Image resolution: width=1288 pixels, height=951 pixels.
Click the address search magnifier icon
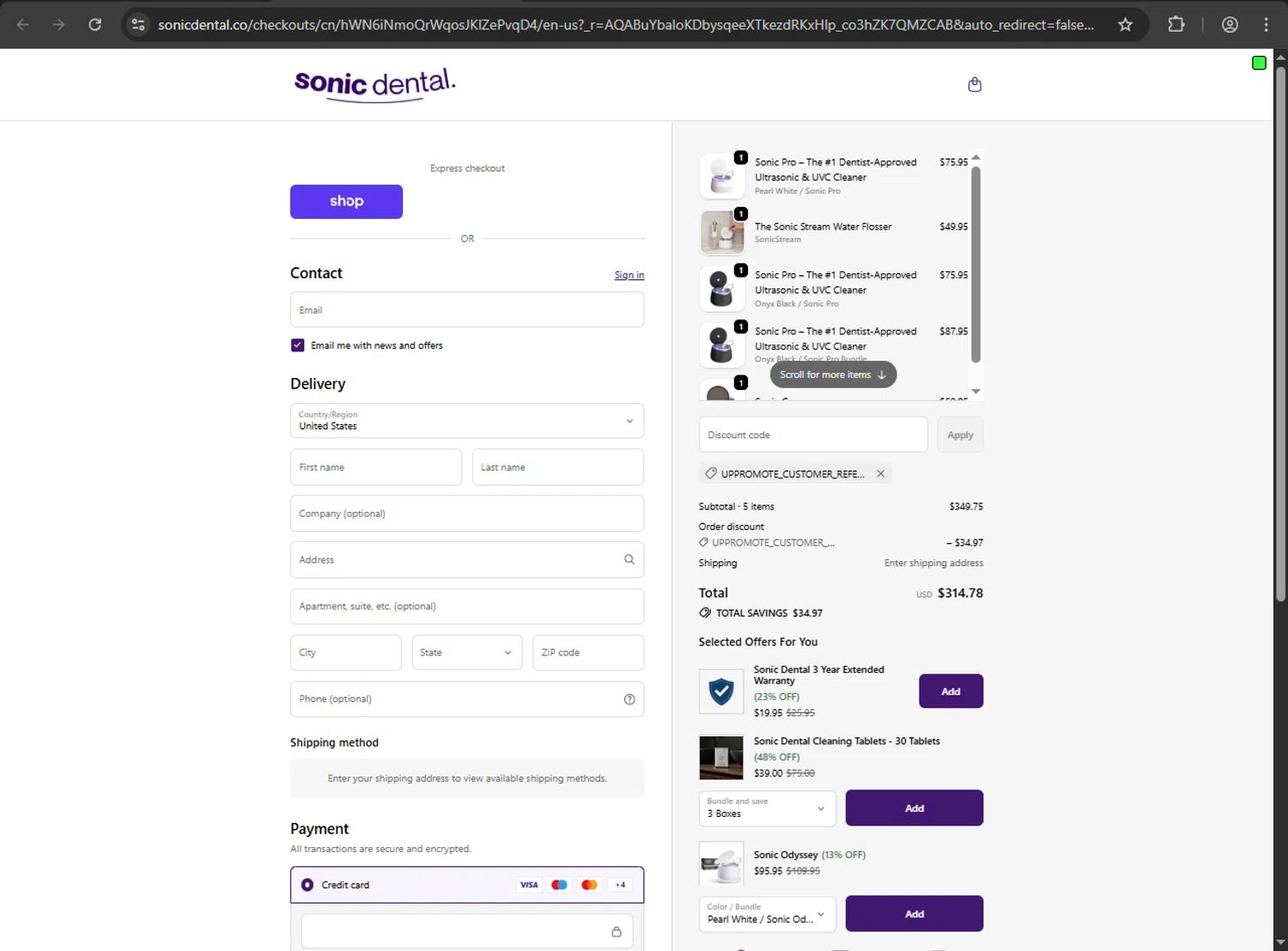point(629,559)
